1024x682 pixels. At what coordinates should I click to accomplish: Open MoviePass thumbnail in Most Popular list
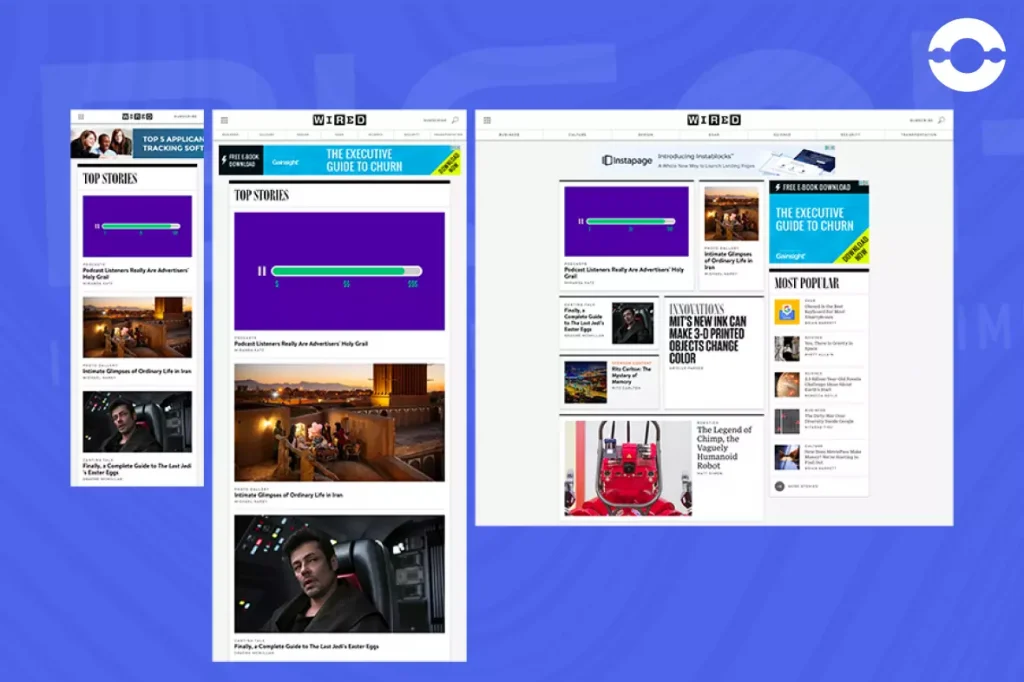coord(787,458)
